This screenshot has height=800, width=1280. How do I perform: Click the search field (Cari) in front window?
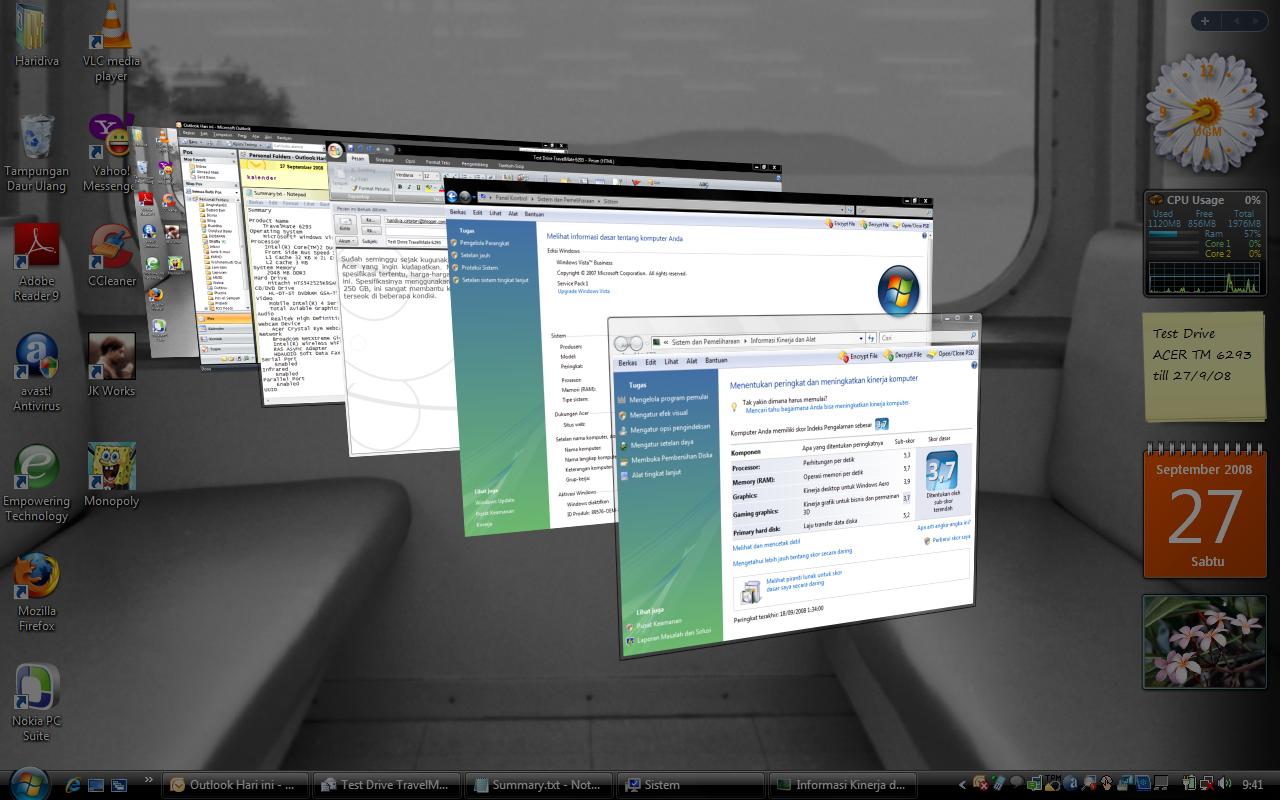pos(926,337)
